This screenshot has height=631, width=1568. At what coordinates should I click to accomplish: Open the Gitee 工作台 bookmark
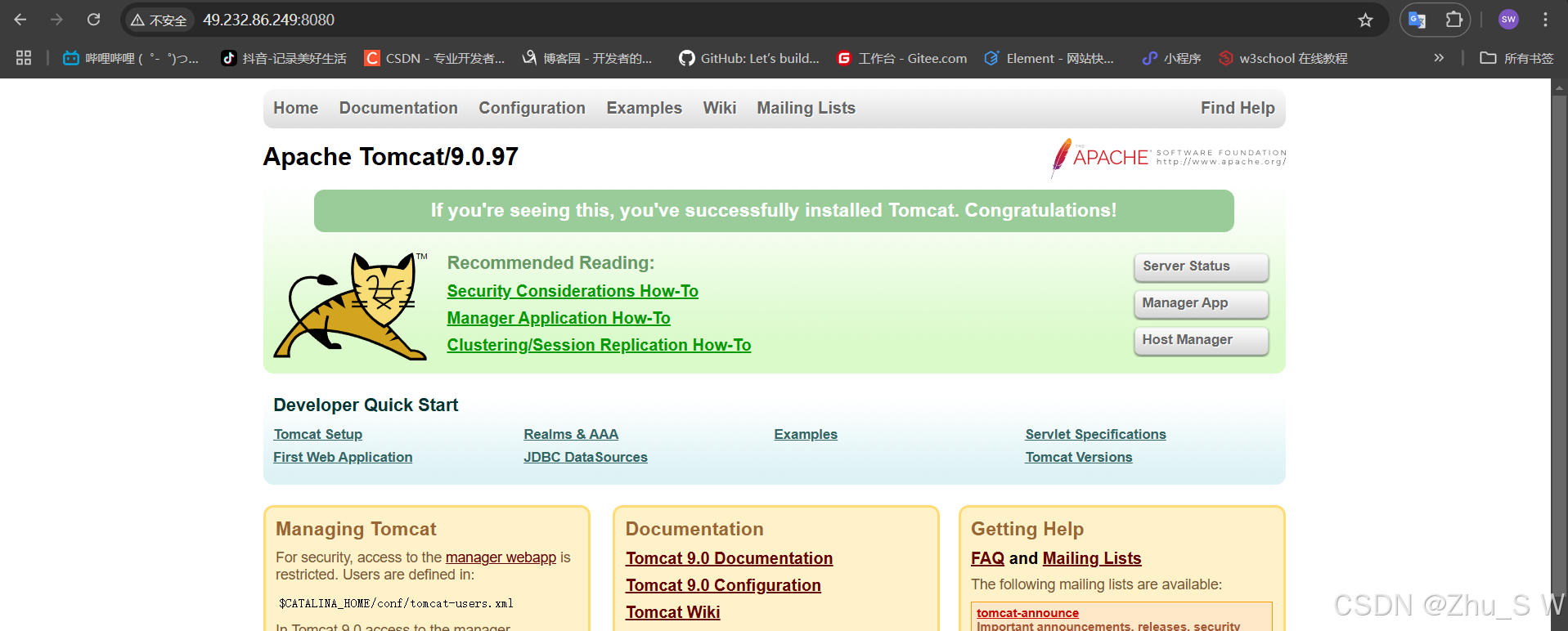tap(901, 58)
